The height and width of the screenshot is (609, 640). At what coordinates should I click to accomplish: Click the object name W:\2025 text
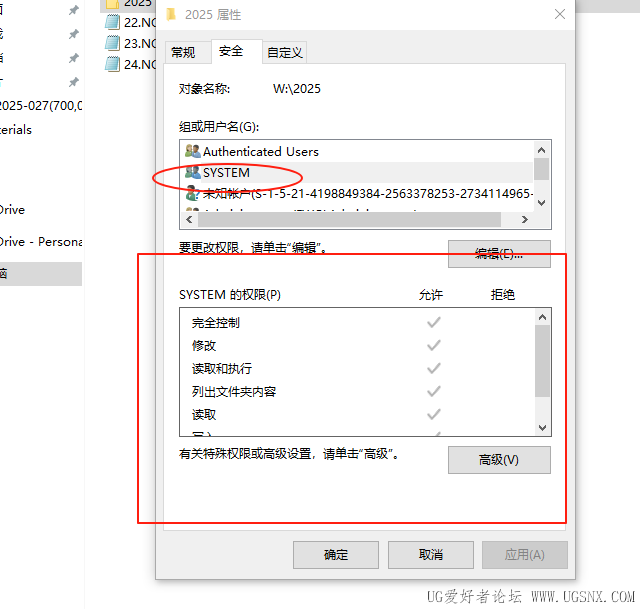(297, 89)
